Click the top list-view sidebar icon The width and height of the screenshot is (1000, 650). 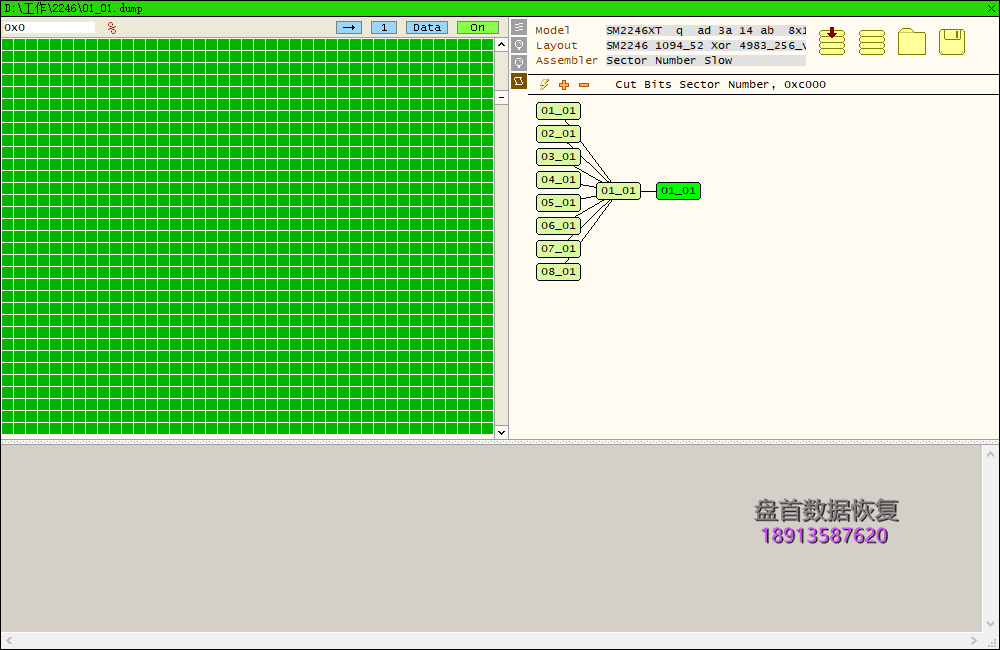519,27
